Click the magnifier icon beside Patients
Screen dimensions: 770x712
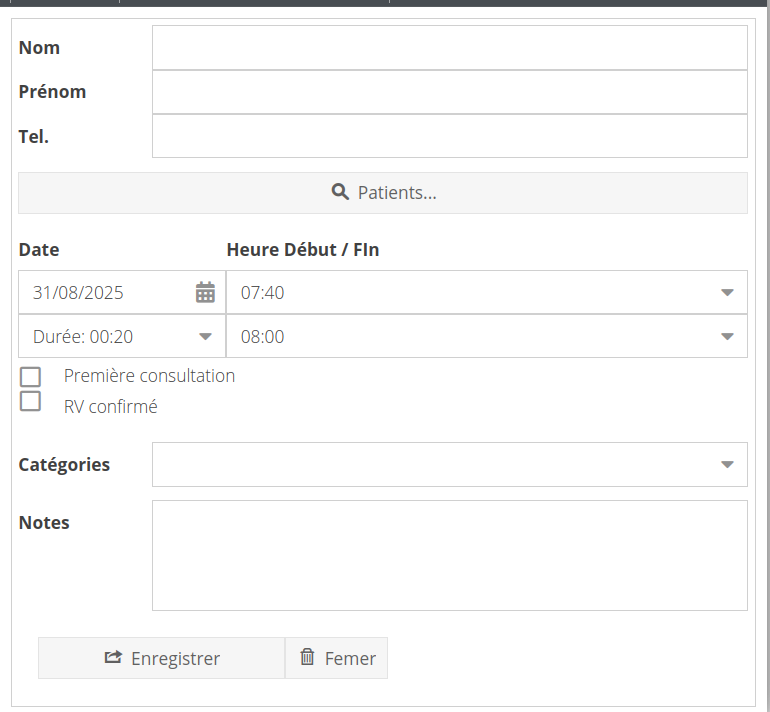click(x=340, y=192)
